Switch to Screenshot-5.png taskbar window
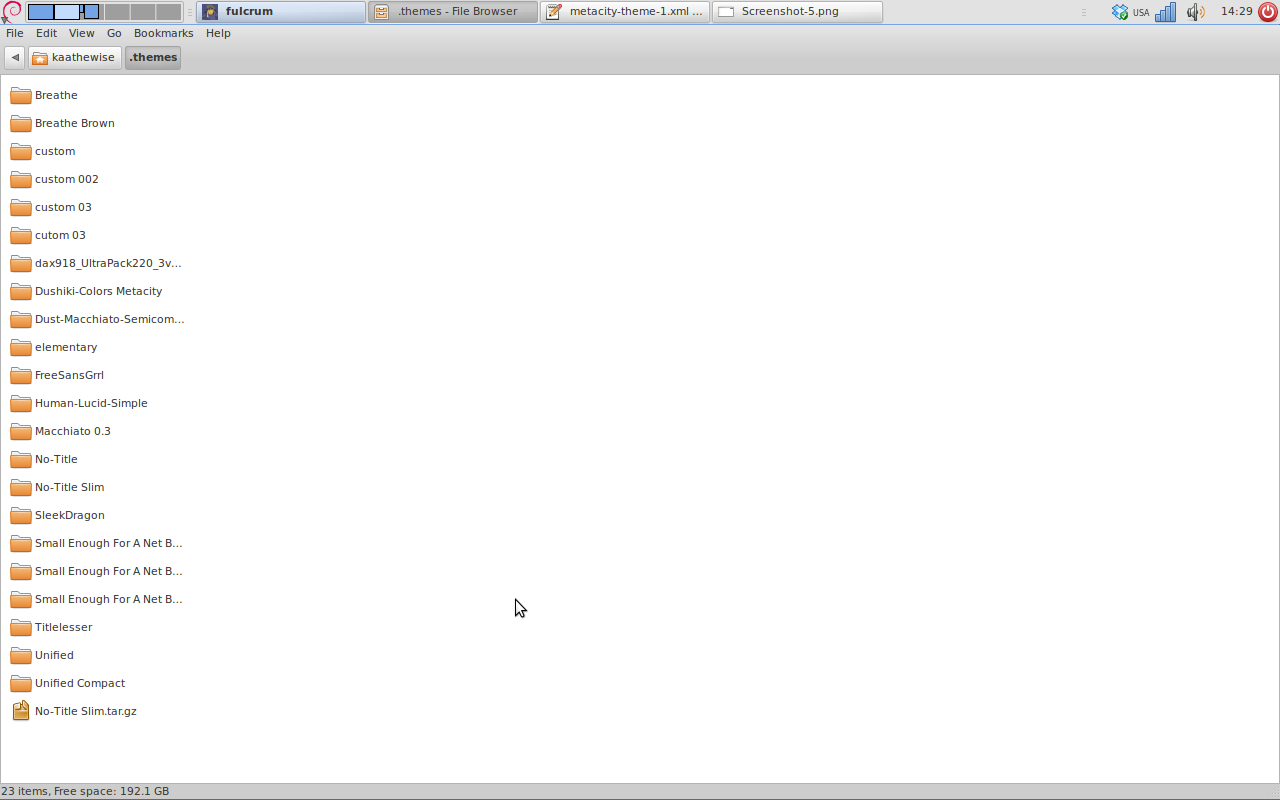1280x800 pixels. point(797,12)
